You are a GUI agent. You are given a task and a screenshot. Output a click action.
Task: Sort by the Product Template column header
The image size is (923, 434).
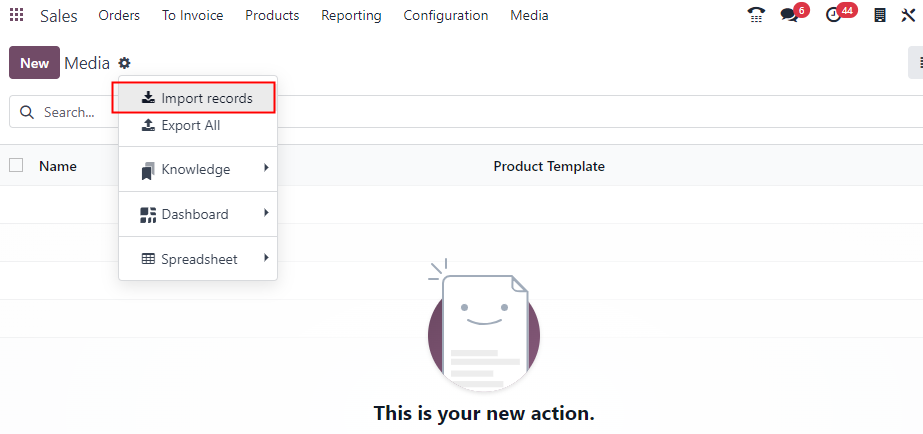(549, 166)
